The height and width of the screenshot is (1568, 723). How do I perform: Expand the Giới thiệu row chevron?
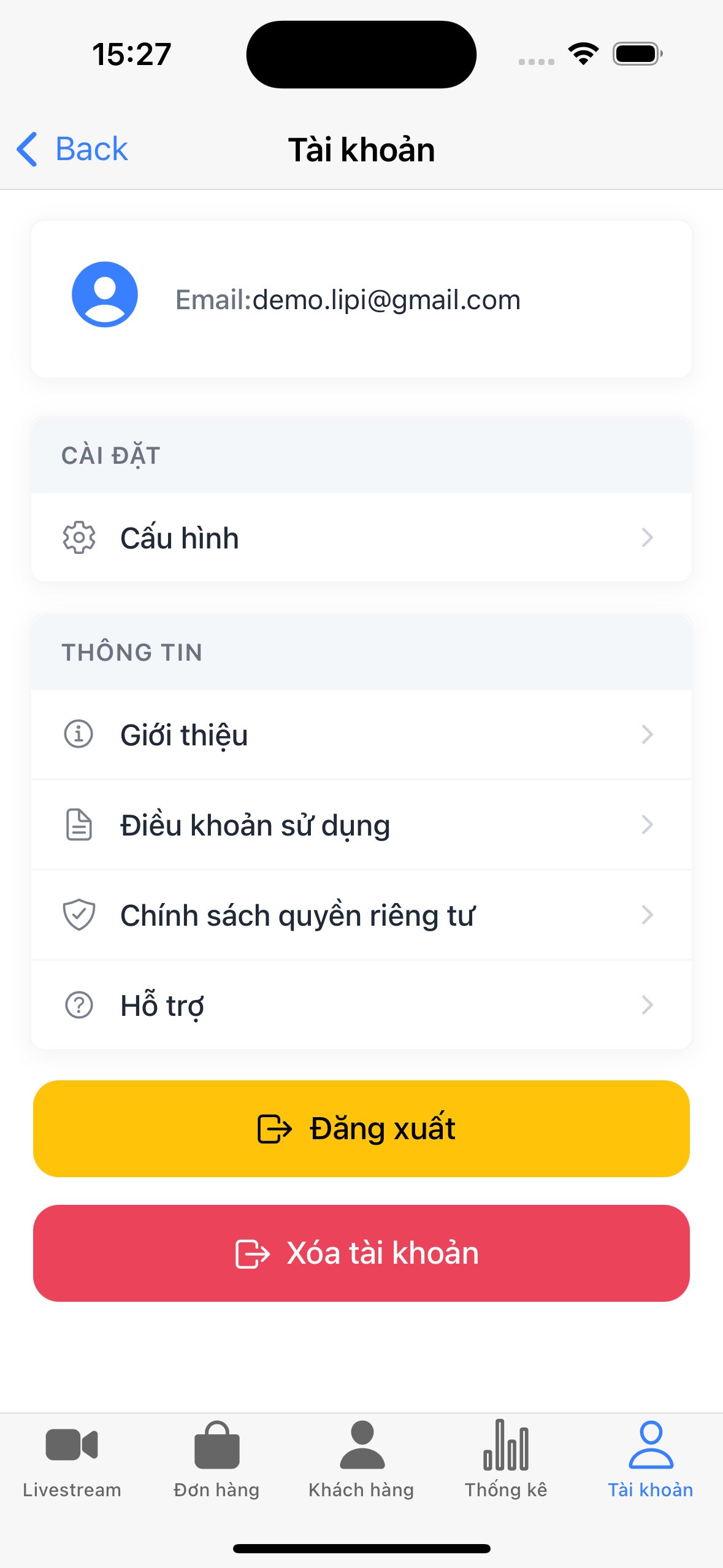coord(647,734)
